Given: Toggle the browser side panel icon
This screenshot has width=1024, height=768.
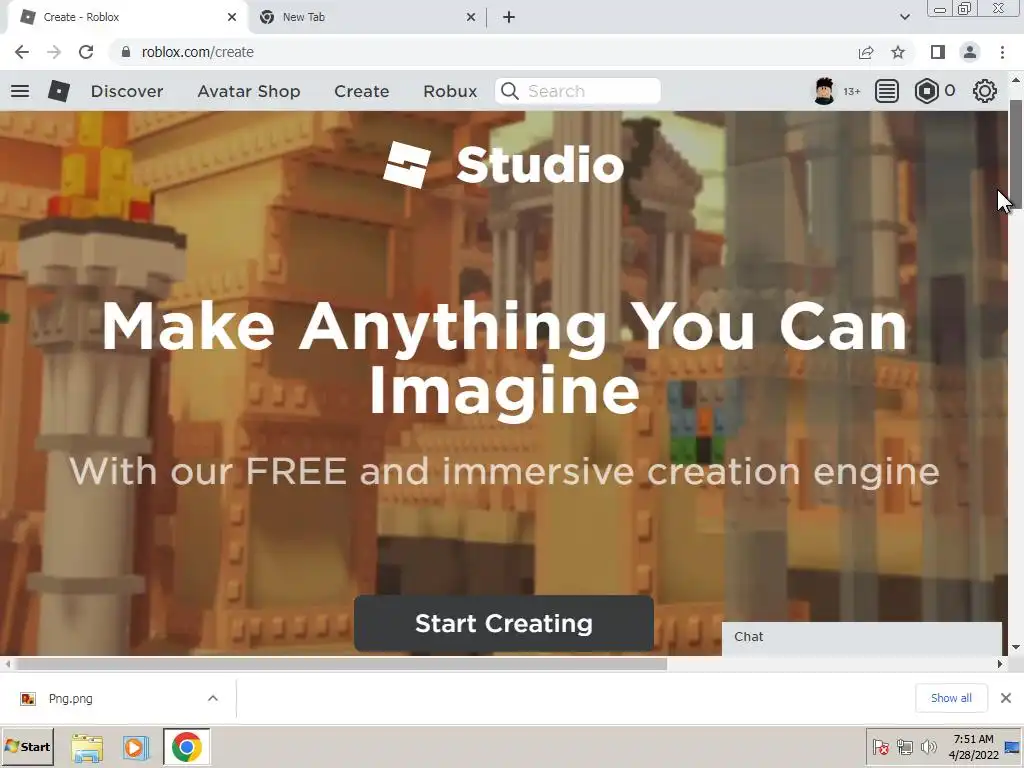Looking at the screenshot, I should [938, 52].
